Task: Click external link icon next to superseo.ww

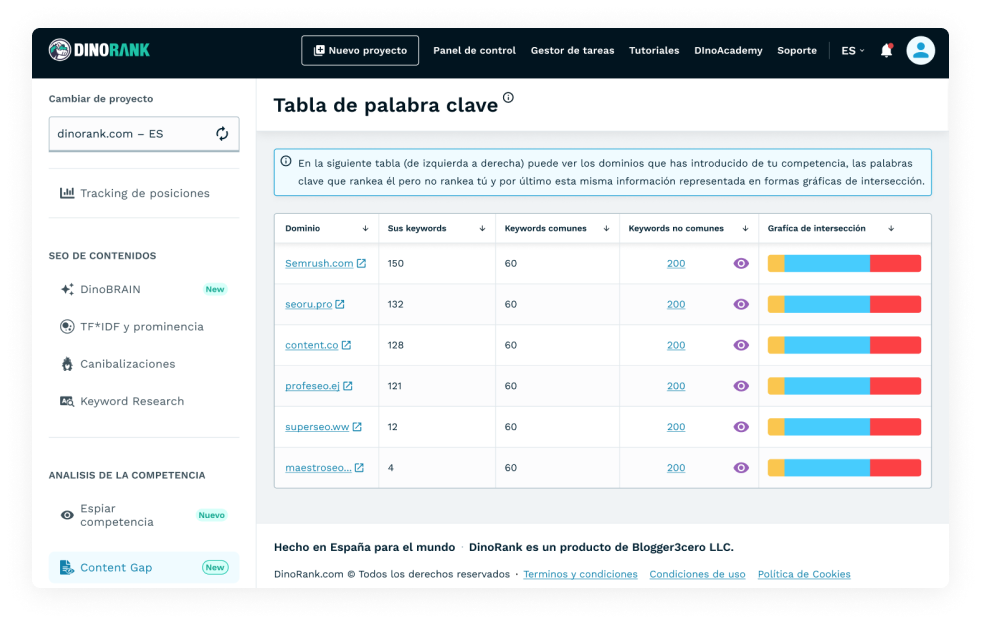Action: click(x=357, y=427)
